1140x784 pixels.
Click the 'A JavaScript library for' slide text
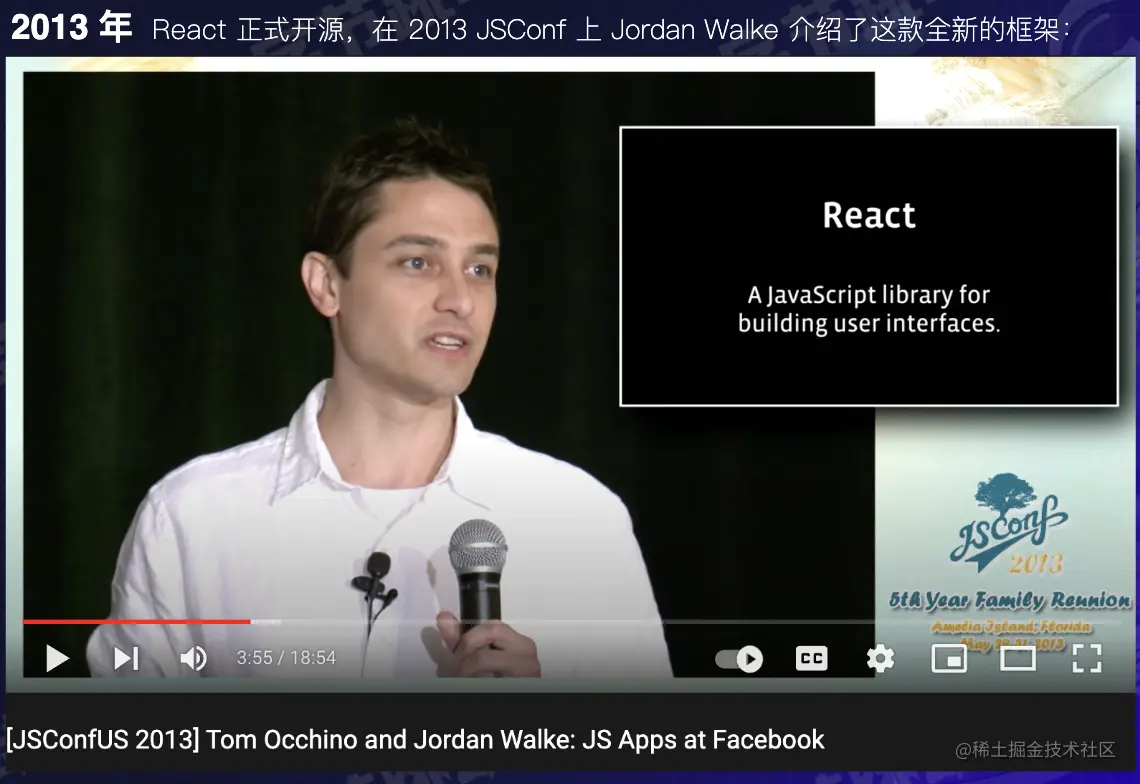point(869,295)
